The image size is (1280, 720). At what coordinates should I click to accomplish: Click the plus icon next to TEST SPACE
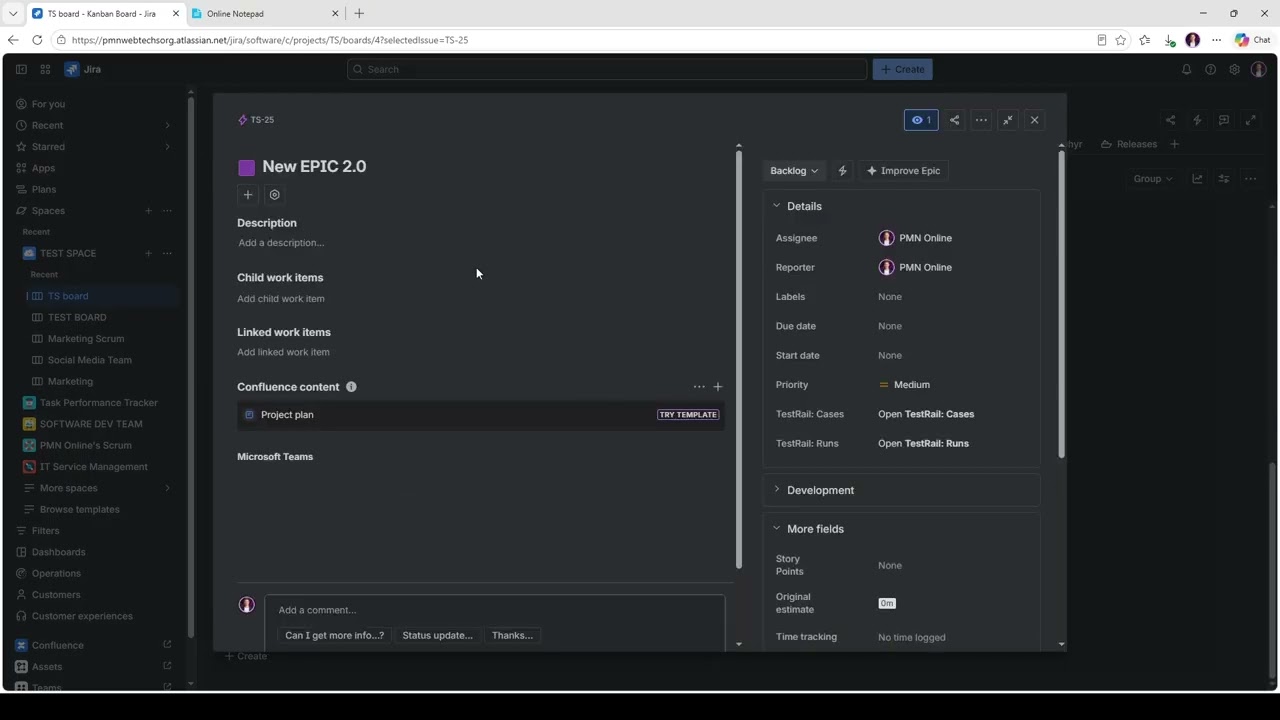pos(148,253)
